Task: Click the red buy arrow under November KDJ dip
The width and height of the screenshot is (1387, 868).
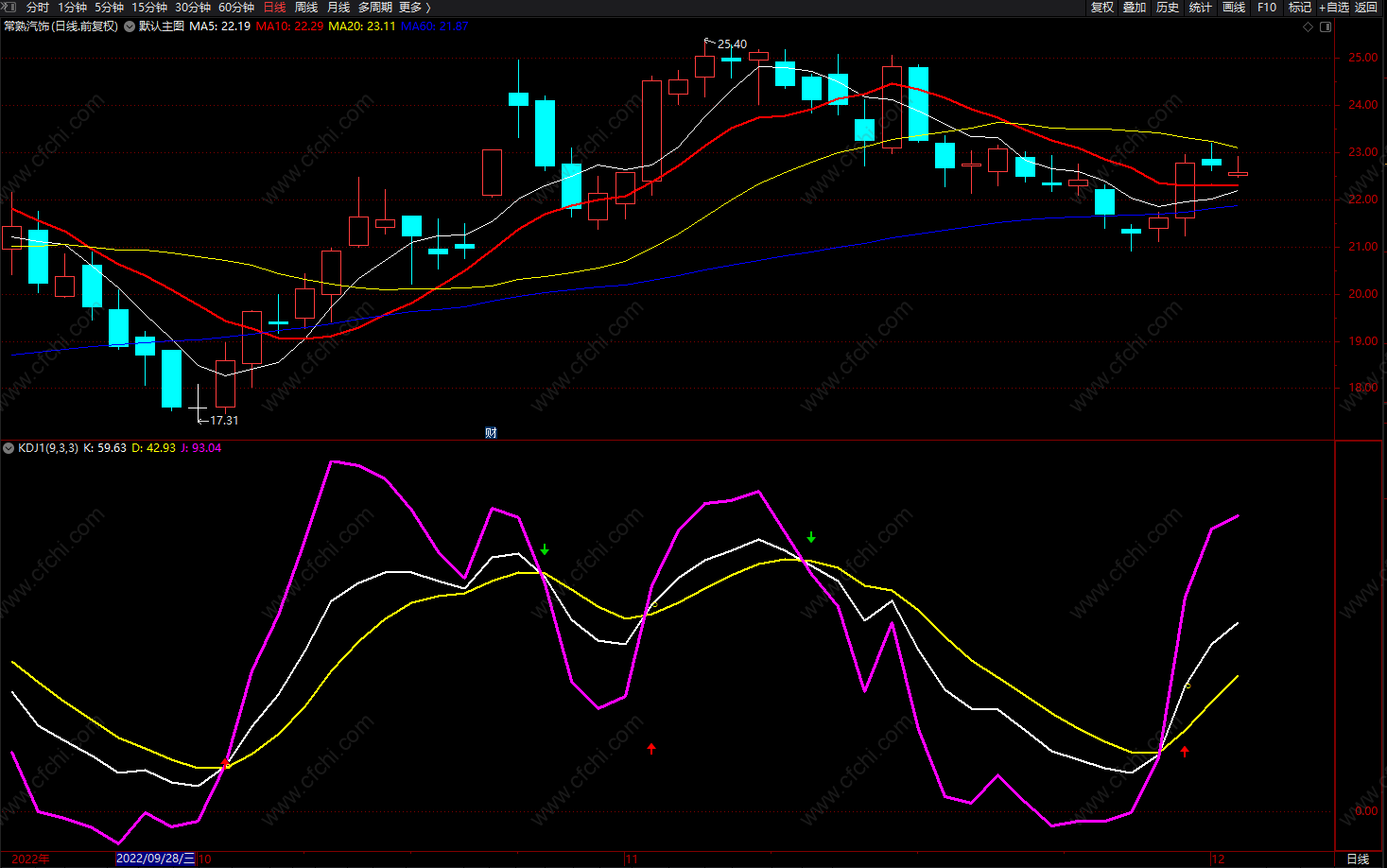Action: click(651, 749)
